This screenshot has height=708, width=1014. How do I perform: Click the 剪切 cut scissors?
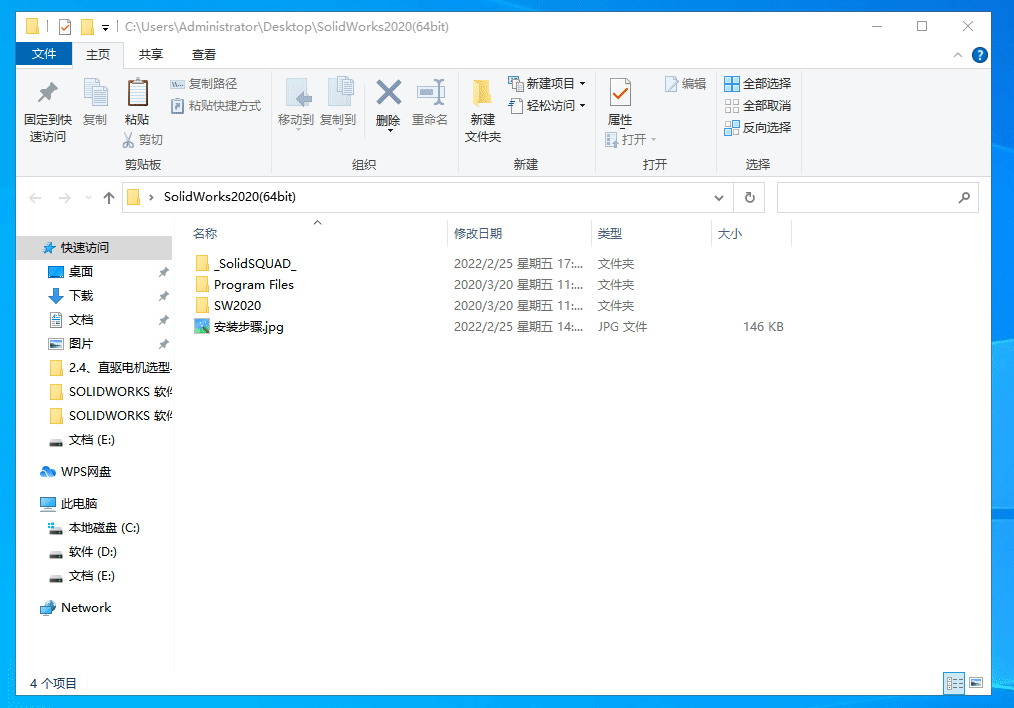129,140
